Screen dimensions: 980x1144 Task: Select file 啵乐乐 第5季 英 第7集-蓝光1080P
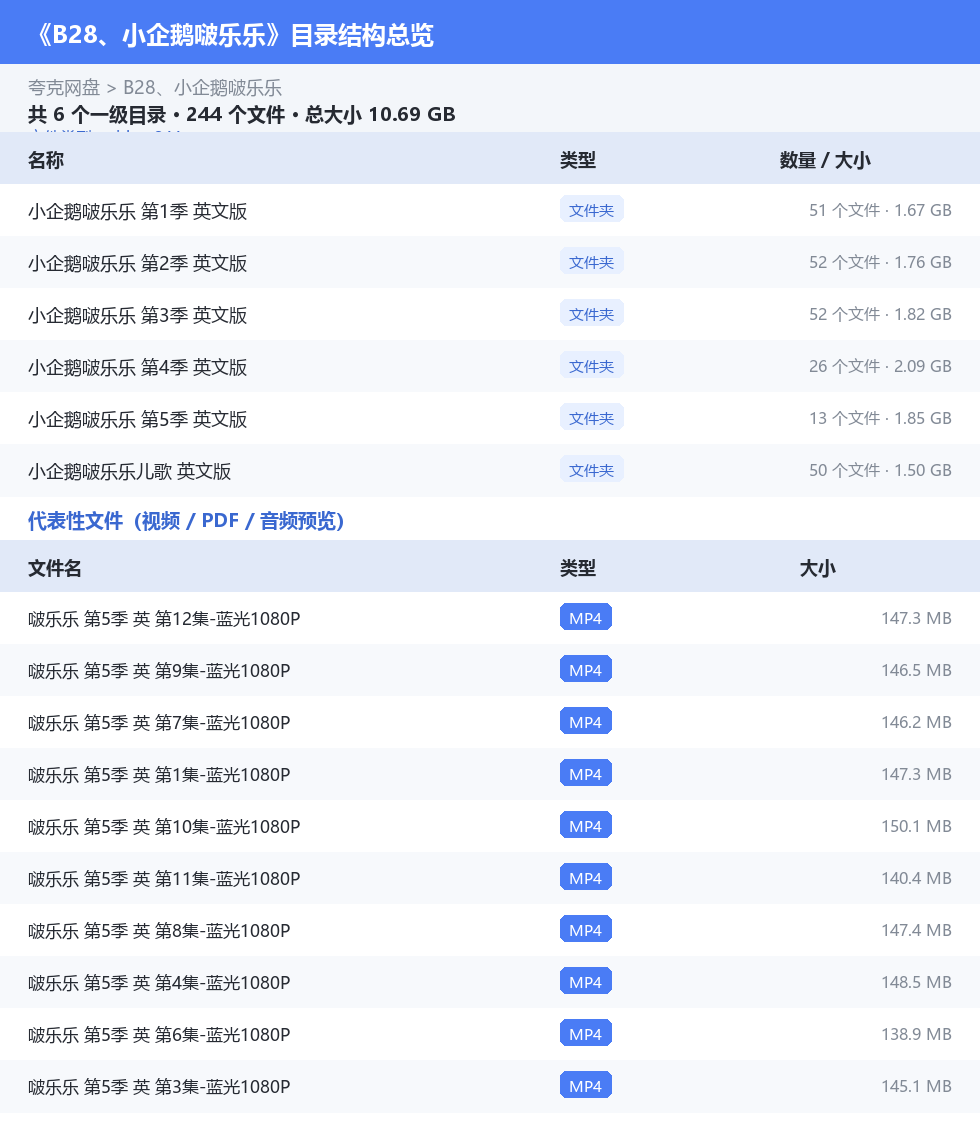tap(159, 723)
